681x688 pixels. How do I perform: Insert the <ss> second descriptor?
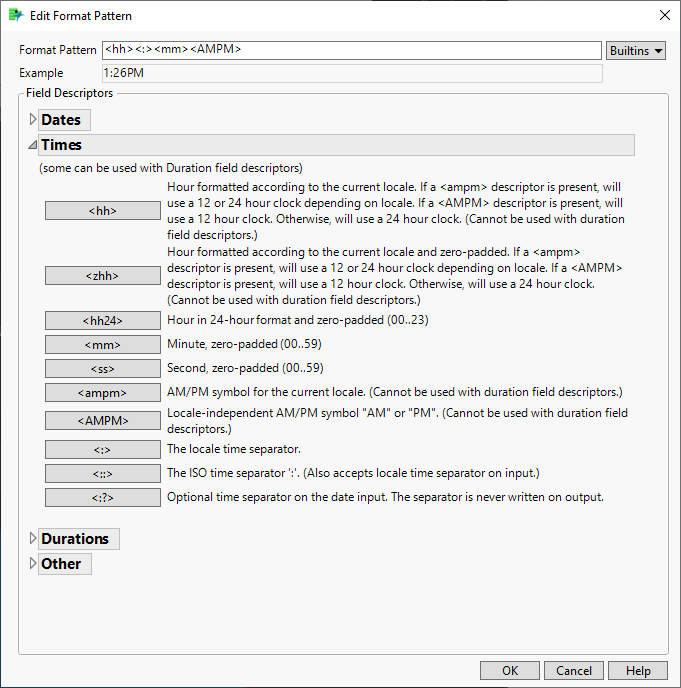pos(103,369)
